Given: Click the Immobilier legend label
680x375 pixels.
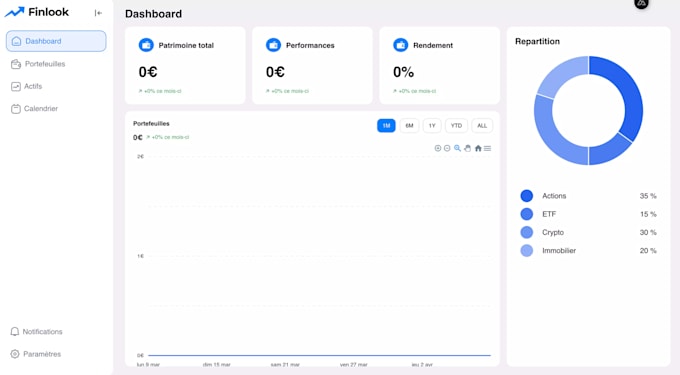Looking at the screenshot, I should point(559,251).
